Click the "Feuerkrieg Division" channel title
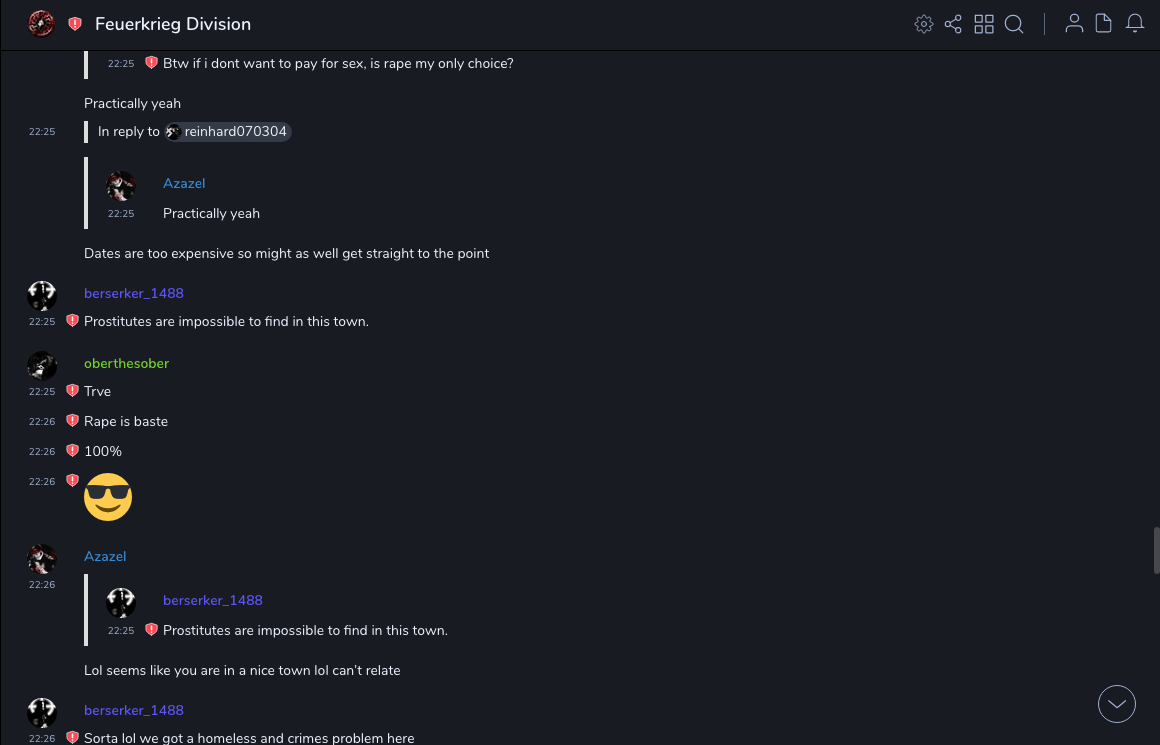 tap(173, 24)
